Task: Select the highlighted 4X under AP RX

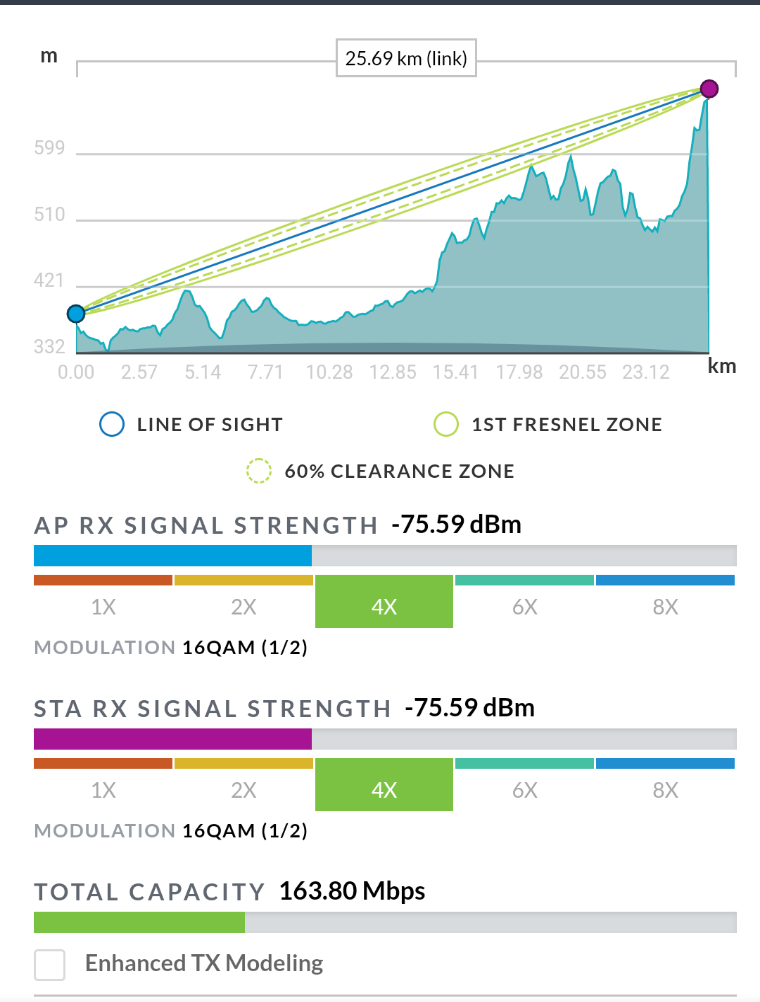Action: 384,604
